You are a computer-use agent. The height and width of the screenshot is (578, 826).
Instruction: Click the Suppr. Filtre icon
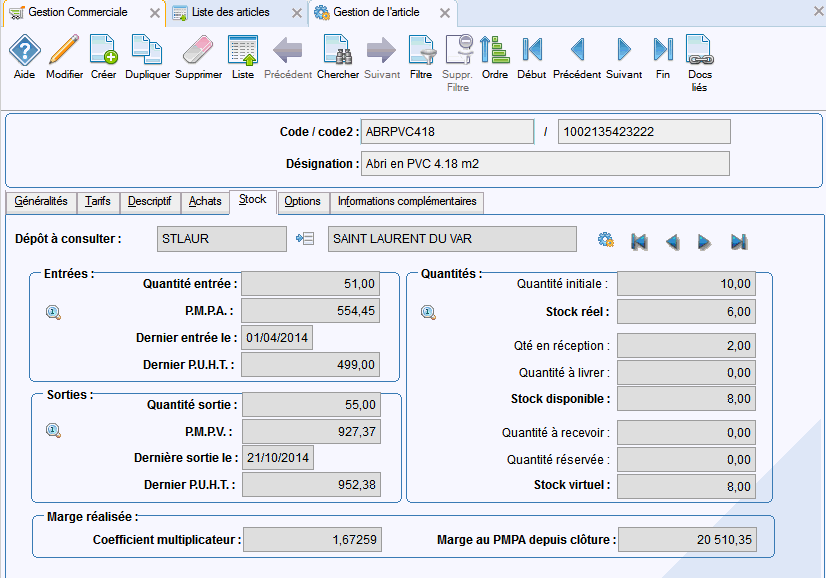pos(458,50)
